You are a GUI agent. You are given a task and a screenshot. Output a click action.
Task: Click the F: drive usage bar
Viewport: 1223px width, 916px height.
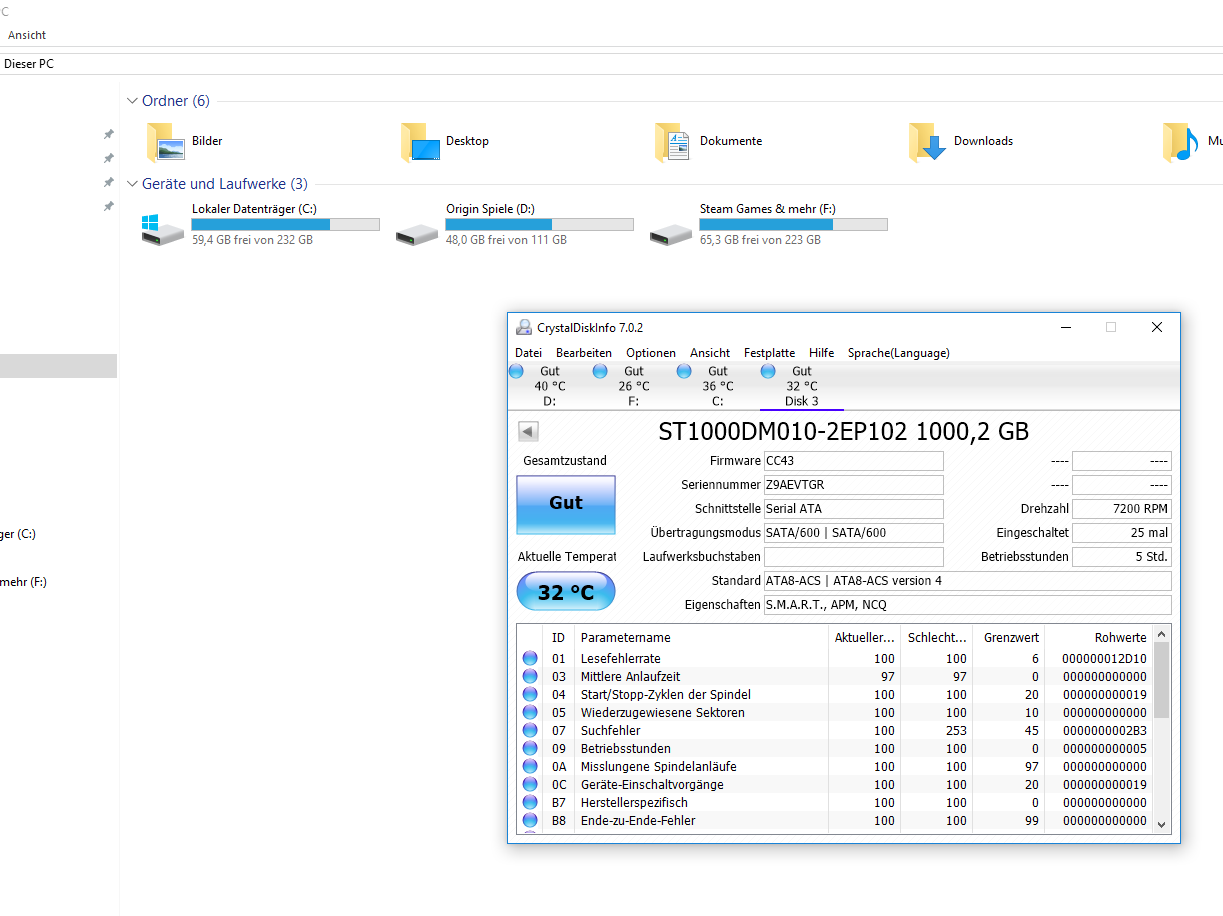point(793,224)
